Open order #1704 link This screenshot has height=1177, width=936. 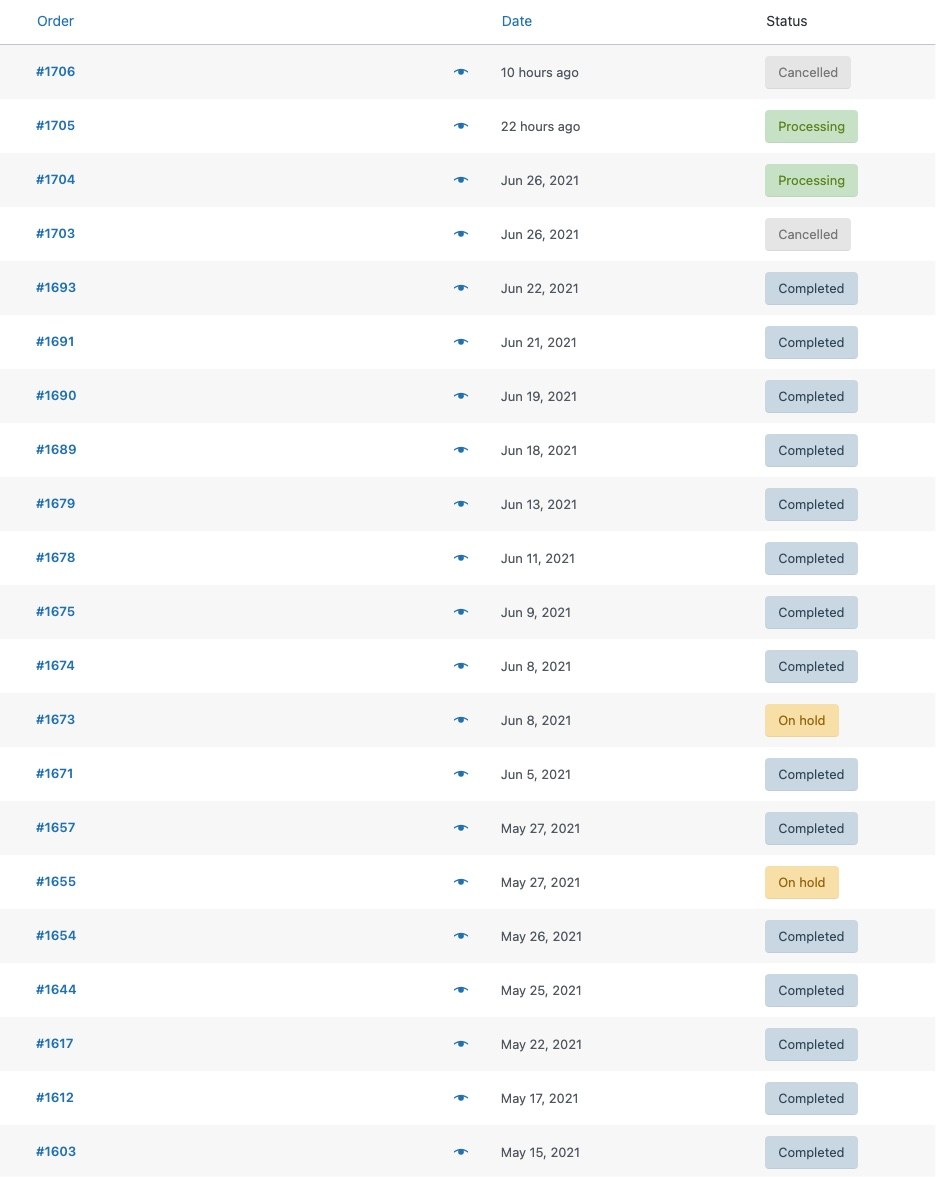coord(56,179)
